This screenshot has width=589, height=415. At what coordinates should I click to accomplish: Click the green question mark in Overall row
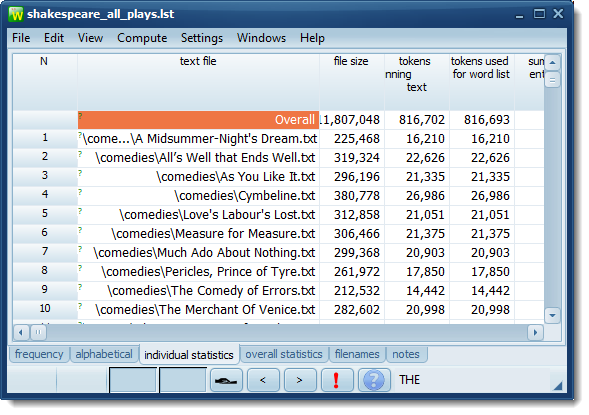[80, 116]
